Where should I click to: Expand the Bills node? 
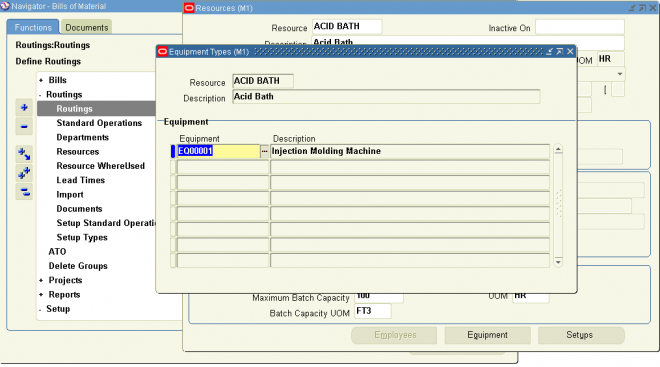click(41, 80)
